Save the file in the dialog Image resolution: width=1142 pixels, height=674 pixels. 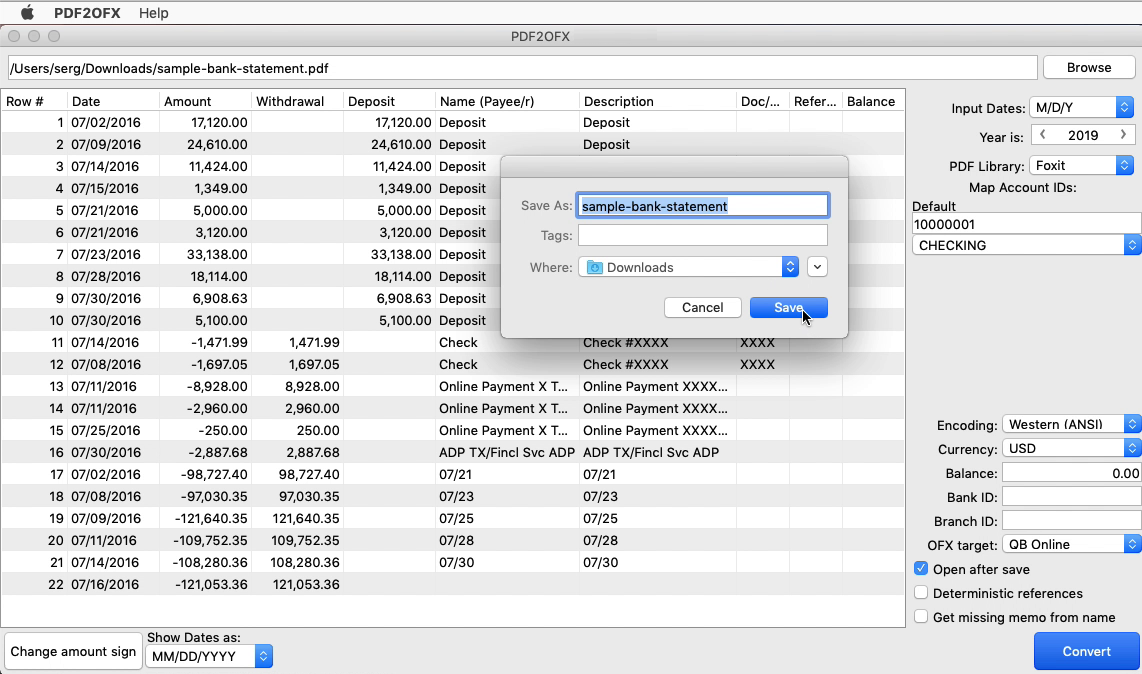coord(788,307)
